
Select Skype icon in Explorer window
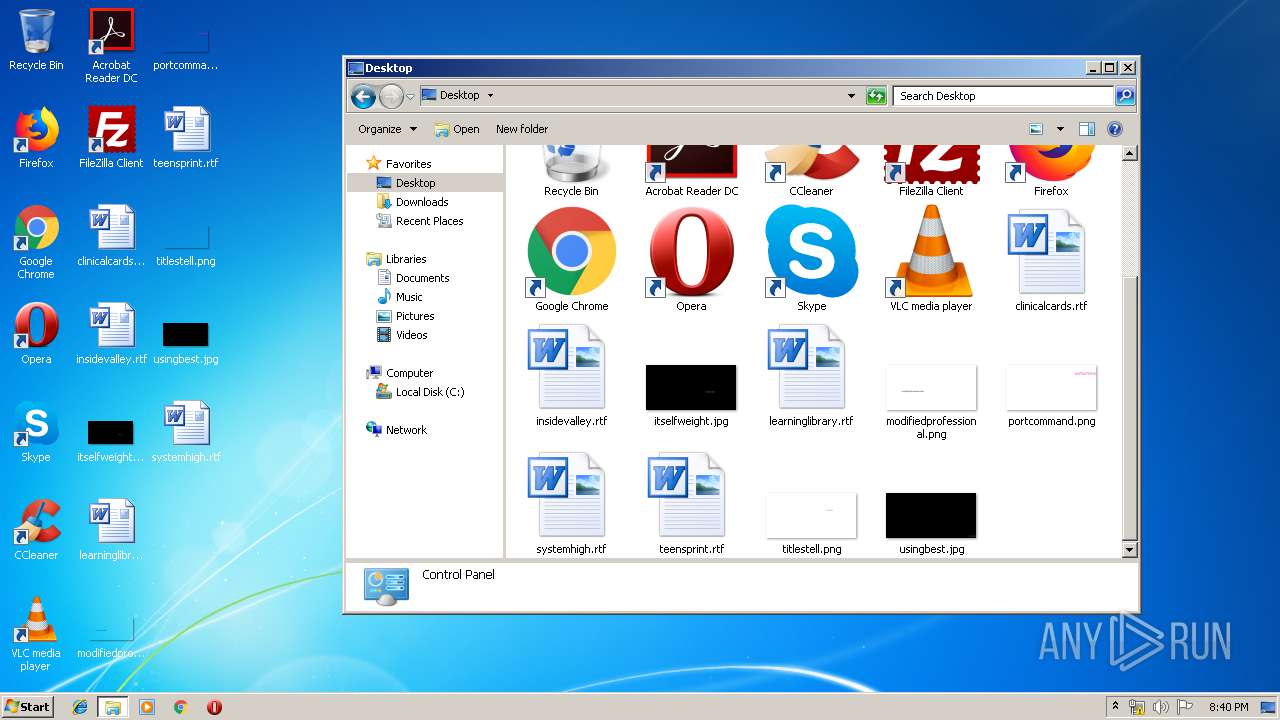click(811, 259)
